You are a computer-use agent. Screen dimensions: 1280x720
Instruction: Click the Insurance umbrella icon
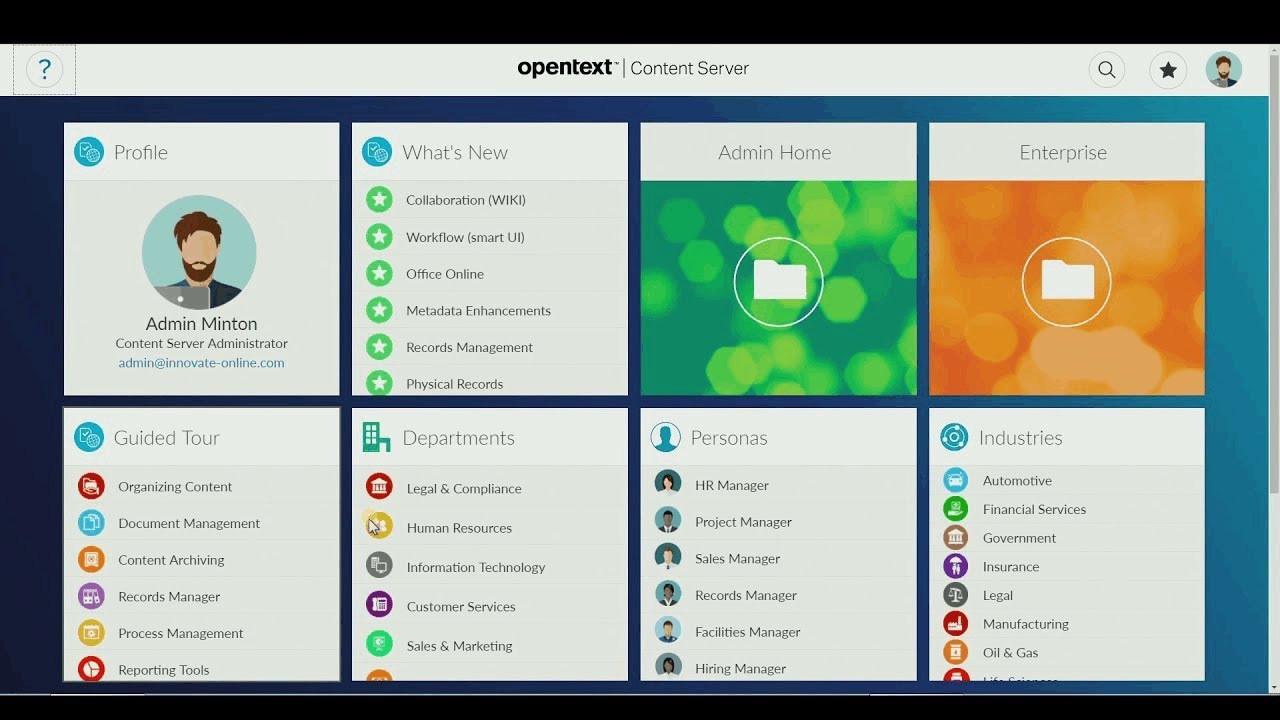[x=956, y=566]
